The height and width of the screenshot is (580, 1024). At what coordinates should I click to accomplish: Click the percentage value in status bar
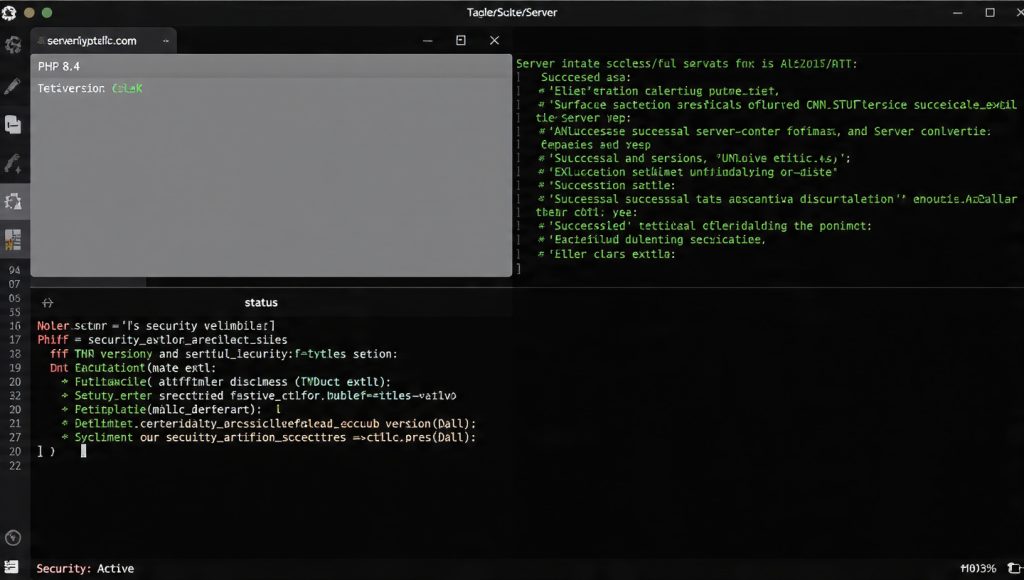[x=978, y=568]
